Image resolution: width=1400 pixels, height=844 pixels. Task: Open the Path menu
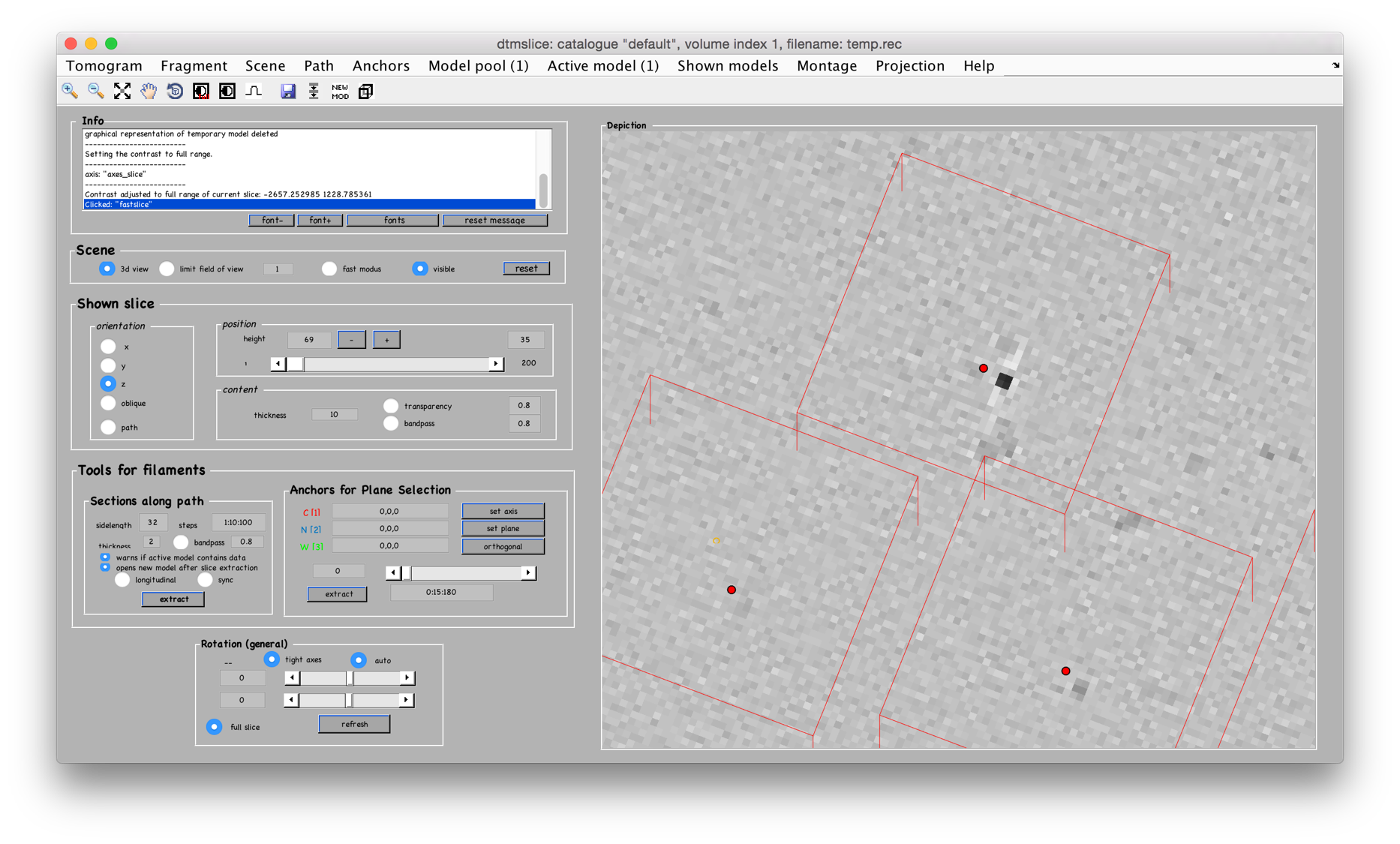(319, 66)
